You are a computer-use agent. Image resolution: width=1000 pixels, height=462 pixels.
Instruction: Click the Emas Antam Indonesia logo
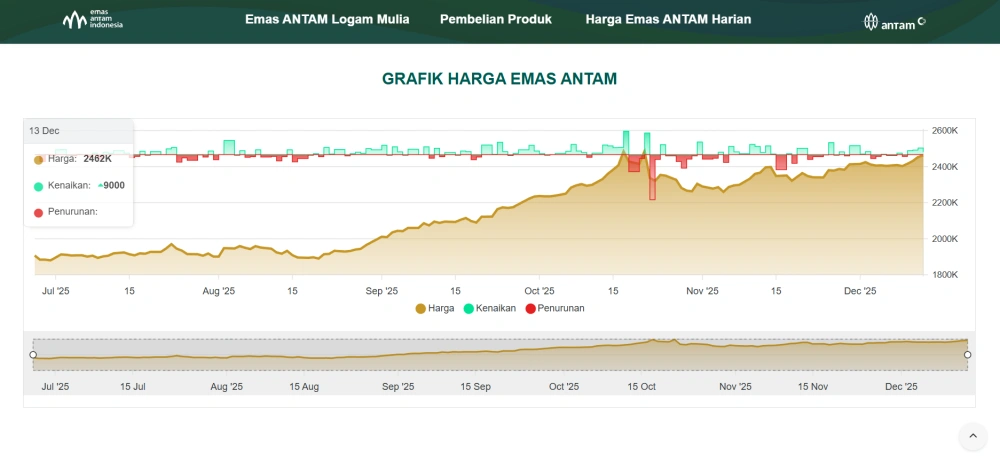coord(93,20)
